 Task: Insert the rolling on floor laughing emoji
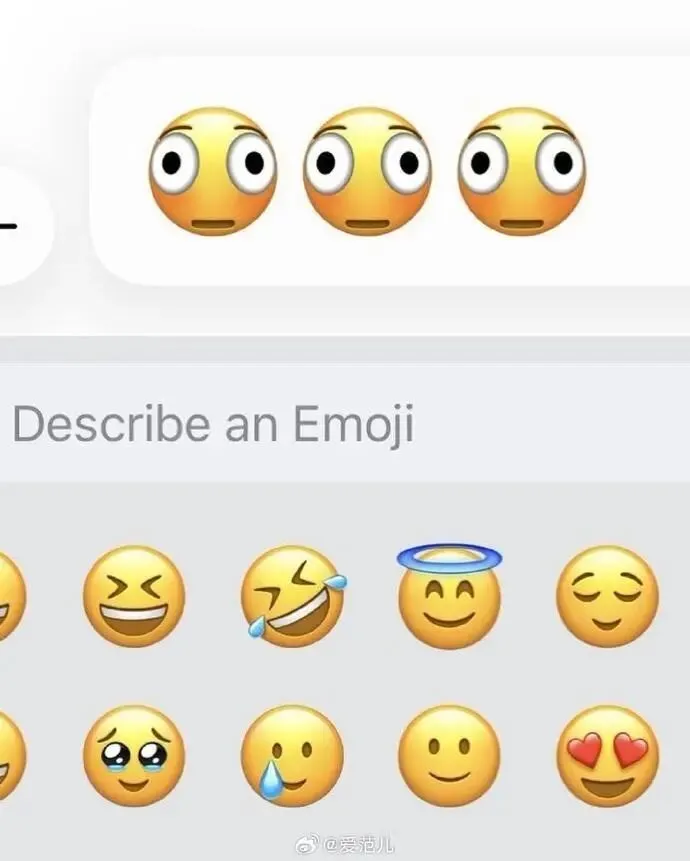coord(293,596)
